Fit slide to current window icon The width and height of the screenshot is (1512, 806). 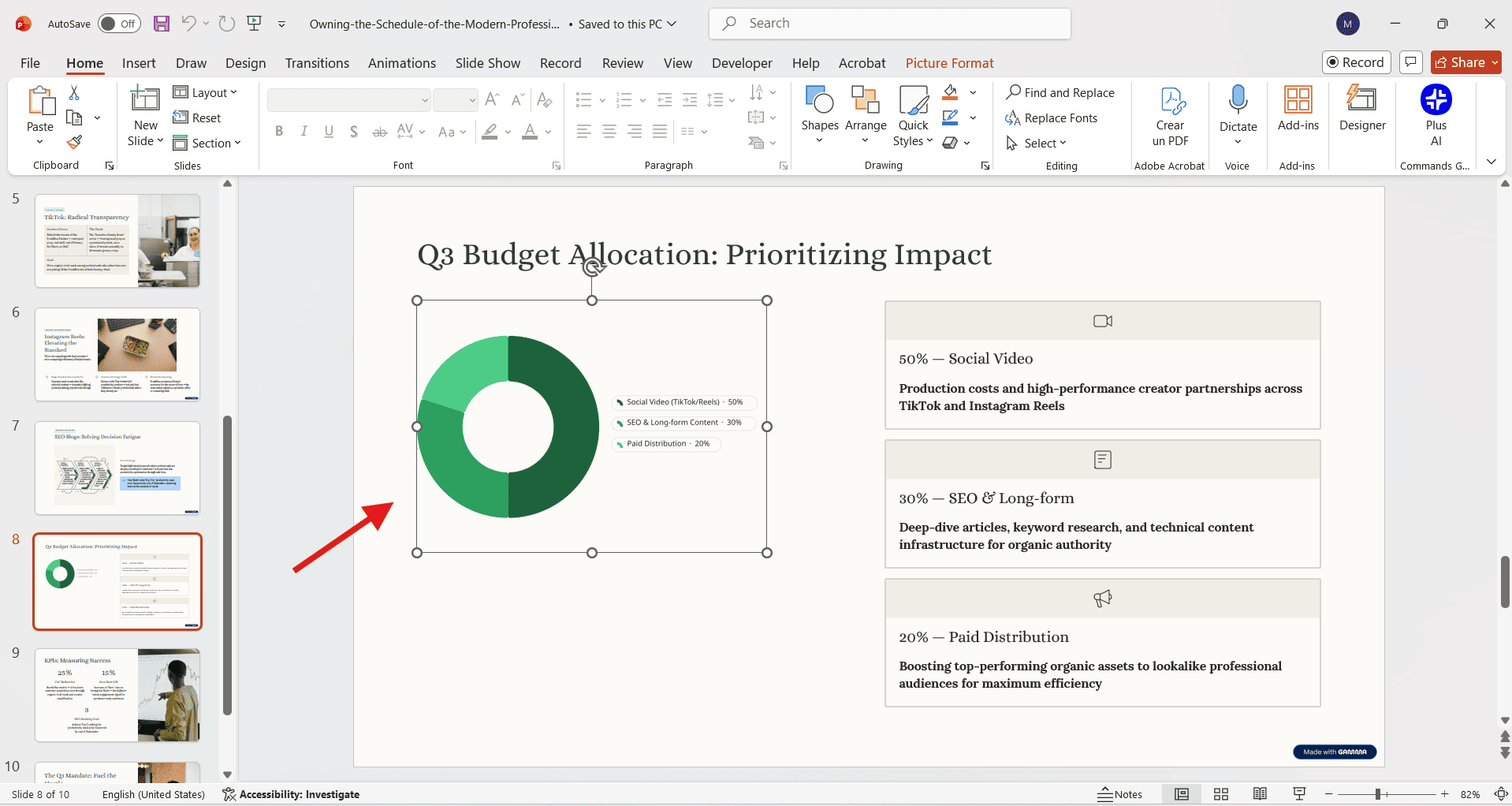[x=1501, y=794]
